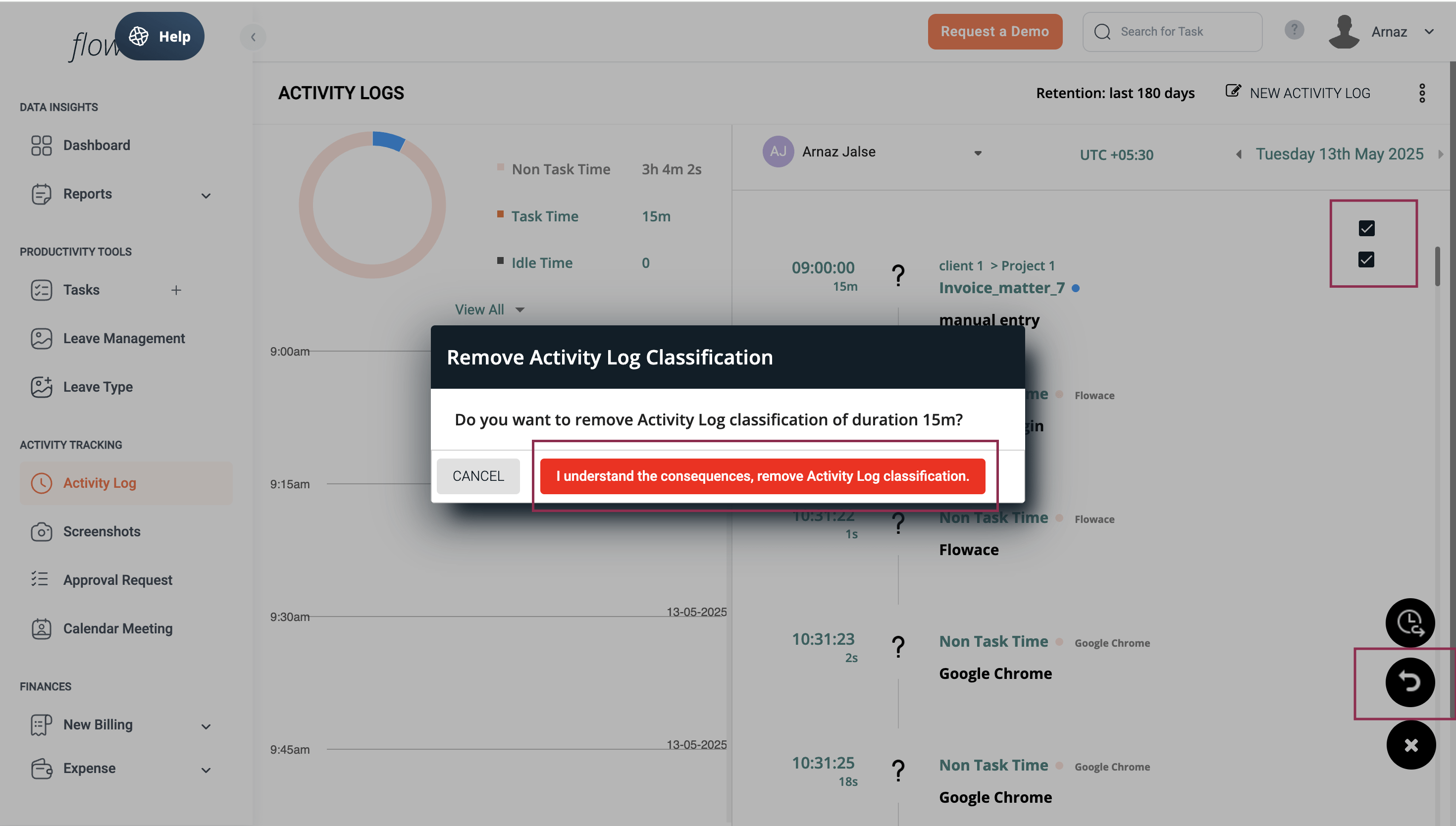Click the Task Time orange legend swatch

[x=500, y=214]
